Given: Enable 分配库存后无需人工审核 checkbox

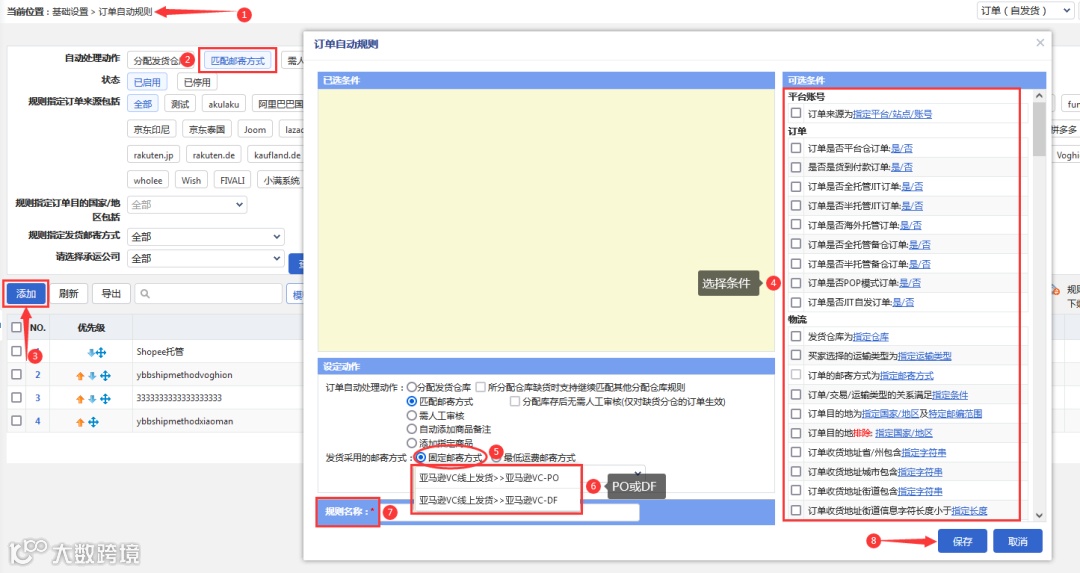Looking at the screenshot, I should [x=515, y=401].
